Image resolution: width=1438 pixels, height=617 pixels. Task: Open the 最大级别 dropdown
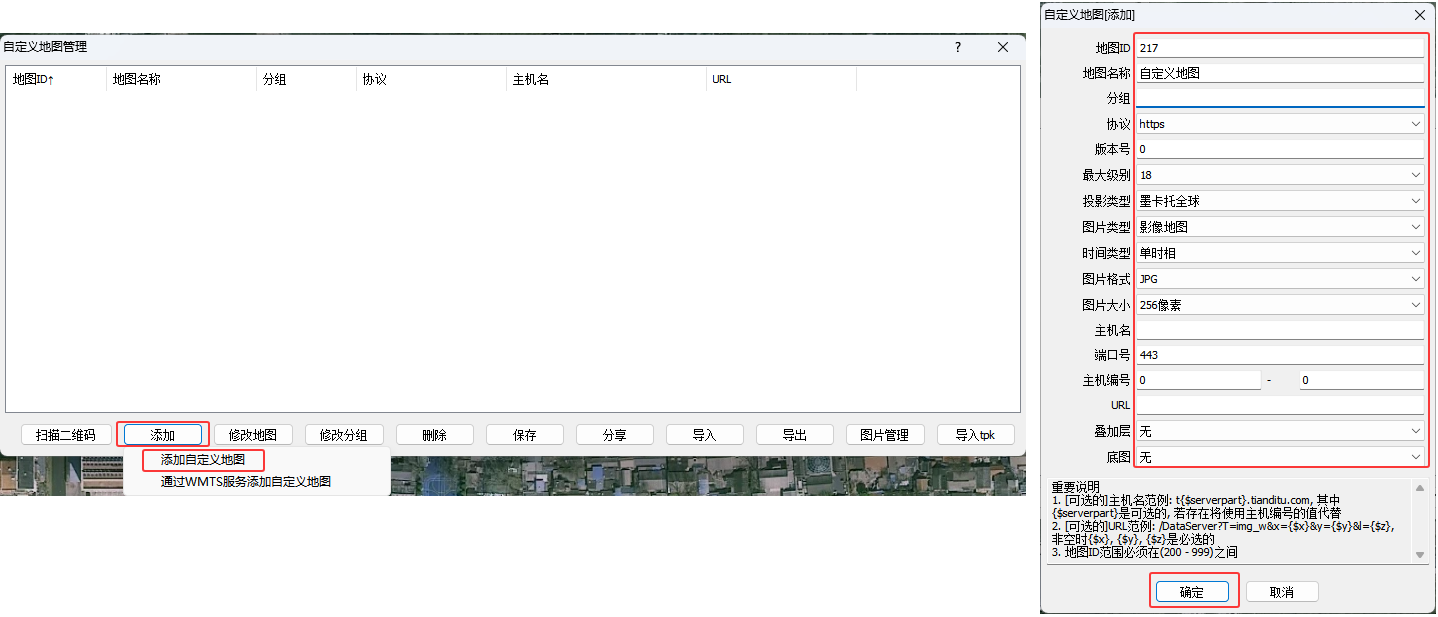click(x=1279, y=175)
